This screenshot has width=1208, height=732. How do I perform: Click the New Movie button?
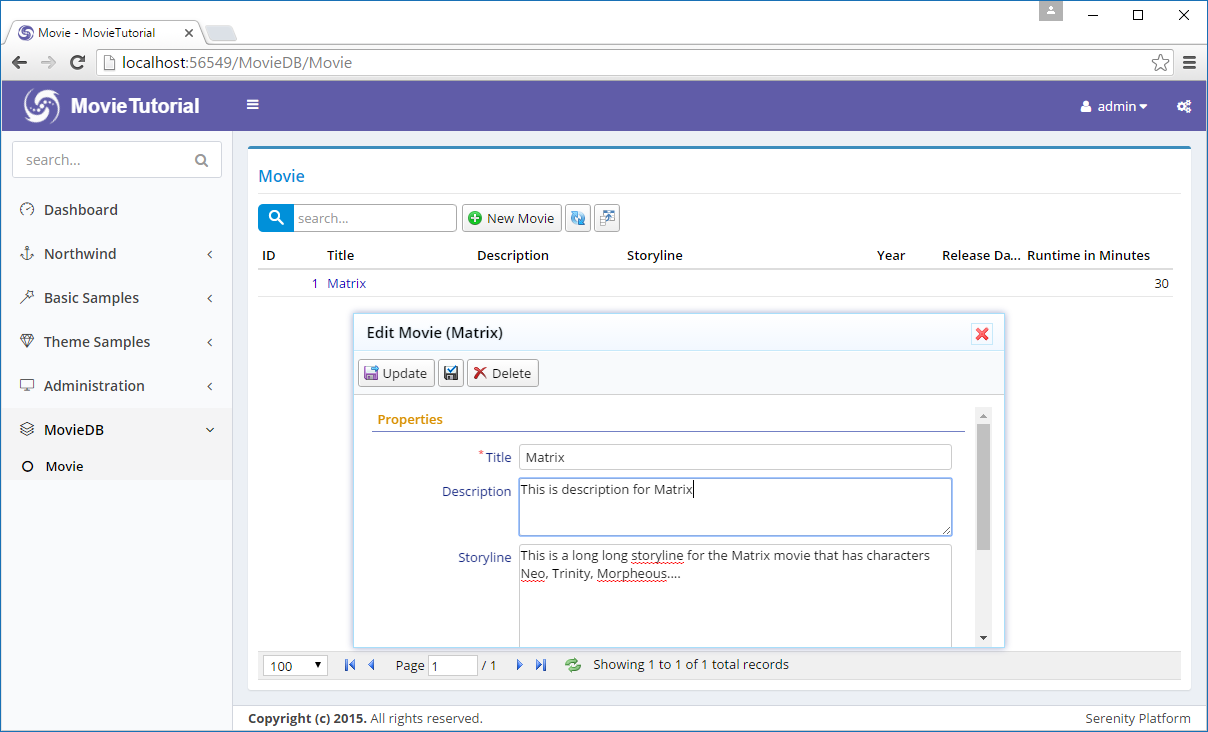511,218
